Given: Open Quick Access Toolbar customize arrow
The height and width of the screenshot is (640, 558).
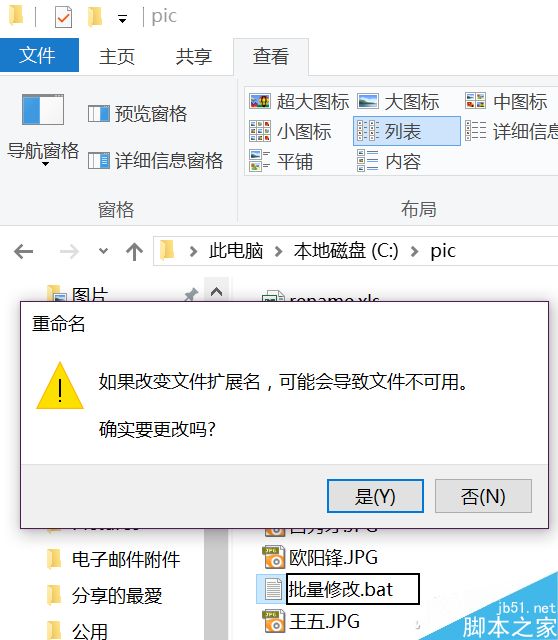Looking at the screenshot, I should click(x=122, y=18).
